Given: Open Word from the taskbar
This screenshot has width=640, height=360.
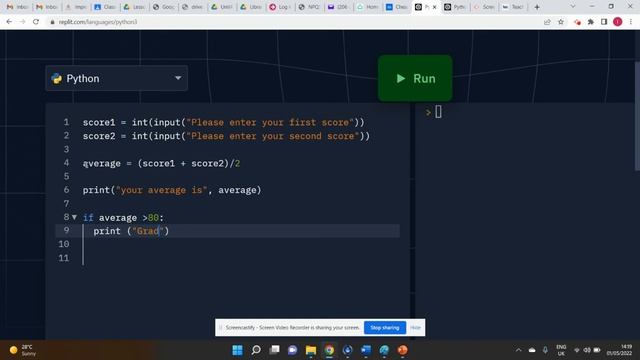Looking at the screenshot, I should click(366, 350).
